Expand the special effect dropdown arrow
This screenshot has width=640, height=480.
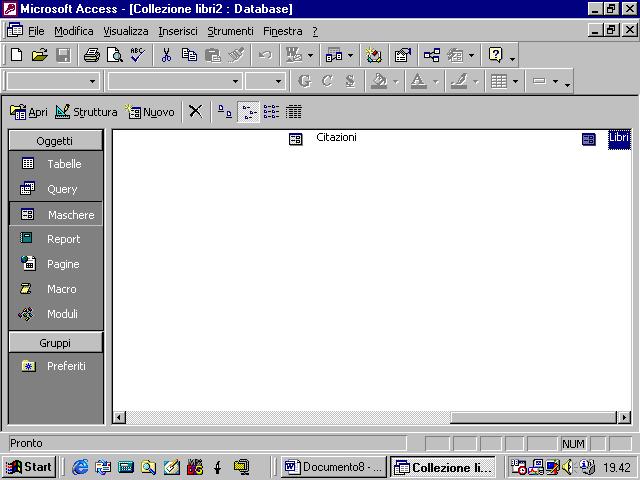tap(555, 82)
